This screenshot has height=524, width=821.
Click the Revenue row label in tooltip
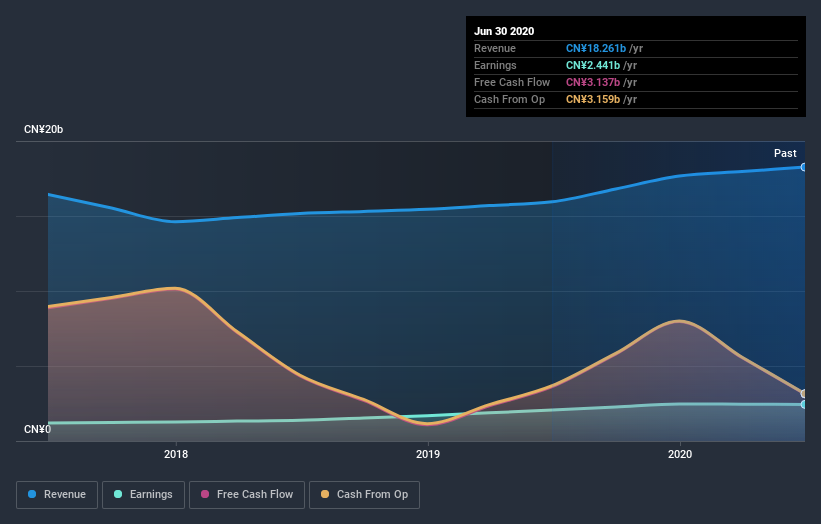coord(495,48)
